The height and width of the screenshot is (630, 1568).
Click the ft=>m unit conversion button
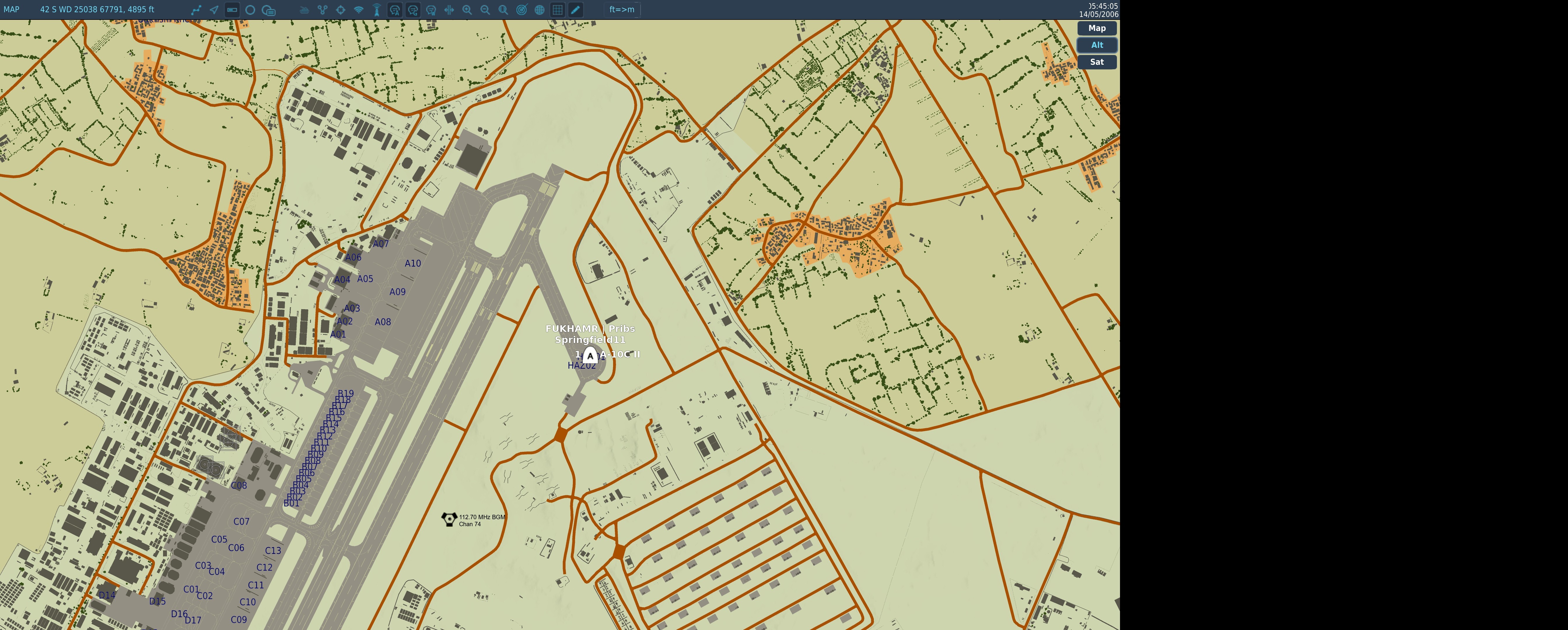pyautogui.click(x=622, y=10)
